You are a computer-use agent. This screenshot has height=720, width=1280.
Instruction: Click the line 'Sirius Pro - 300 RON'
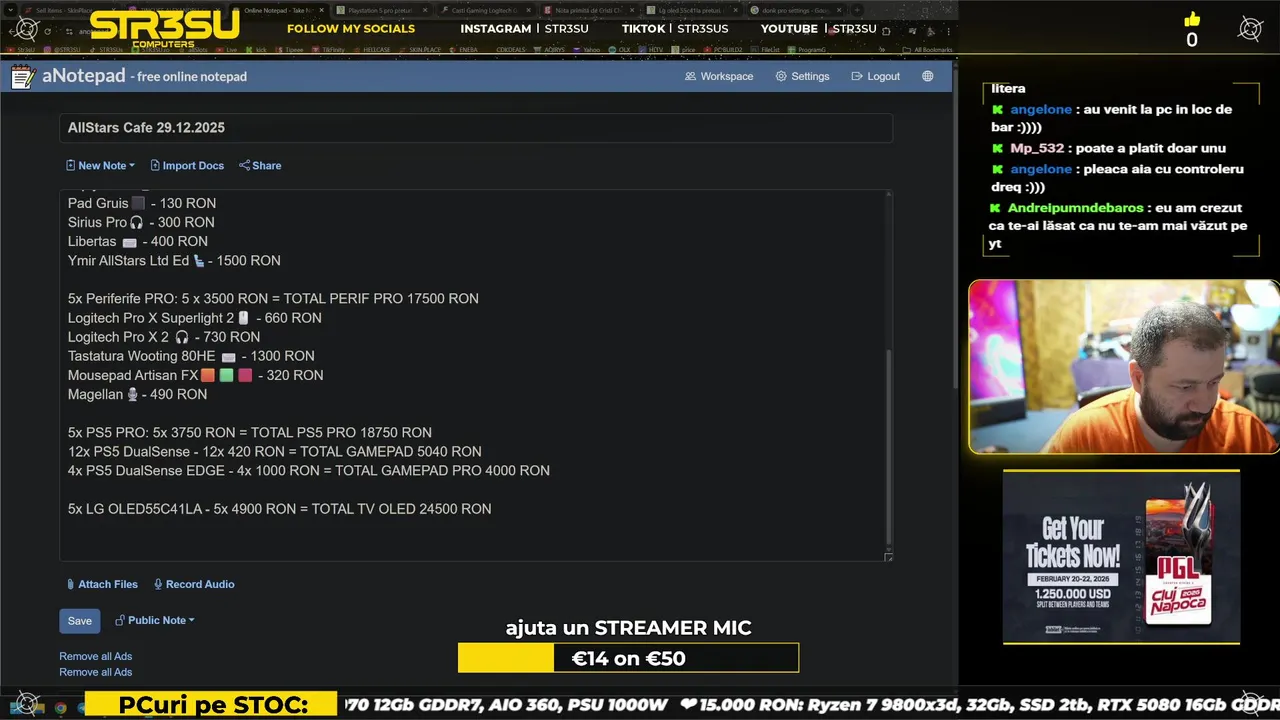pos(141,222)
